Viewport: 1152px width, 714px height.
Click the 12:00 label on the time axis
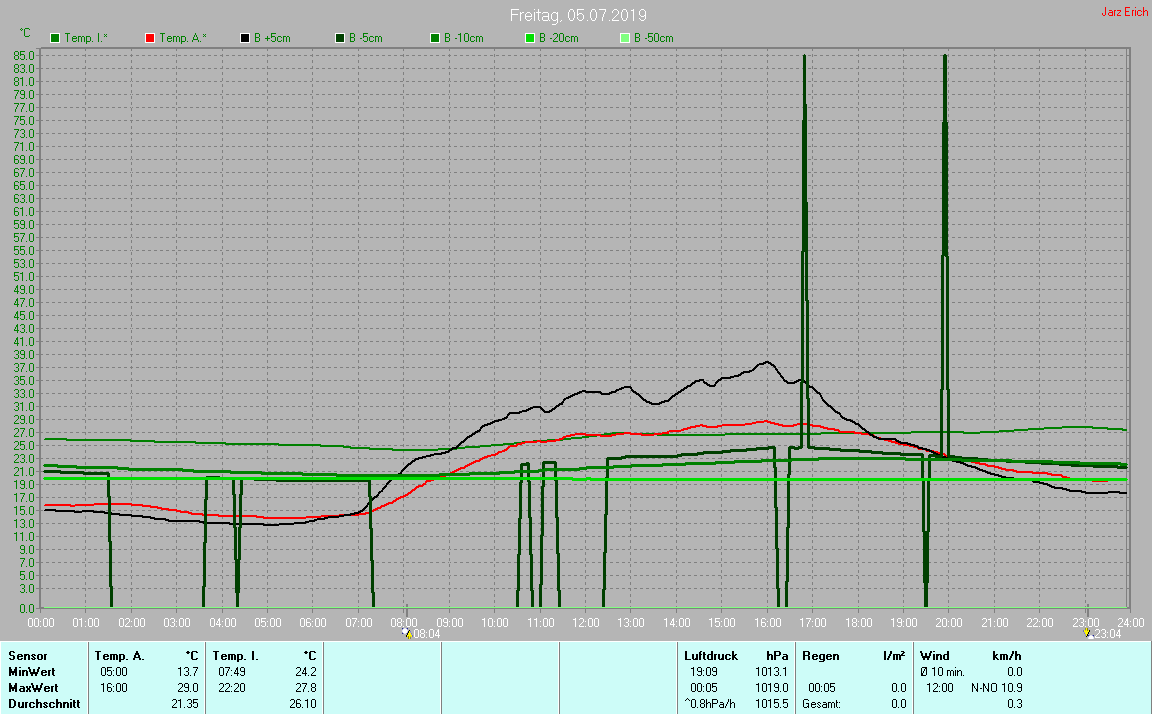pyautogui.click(x=585, y=623)
